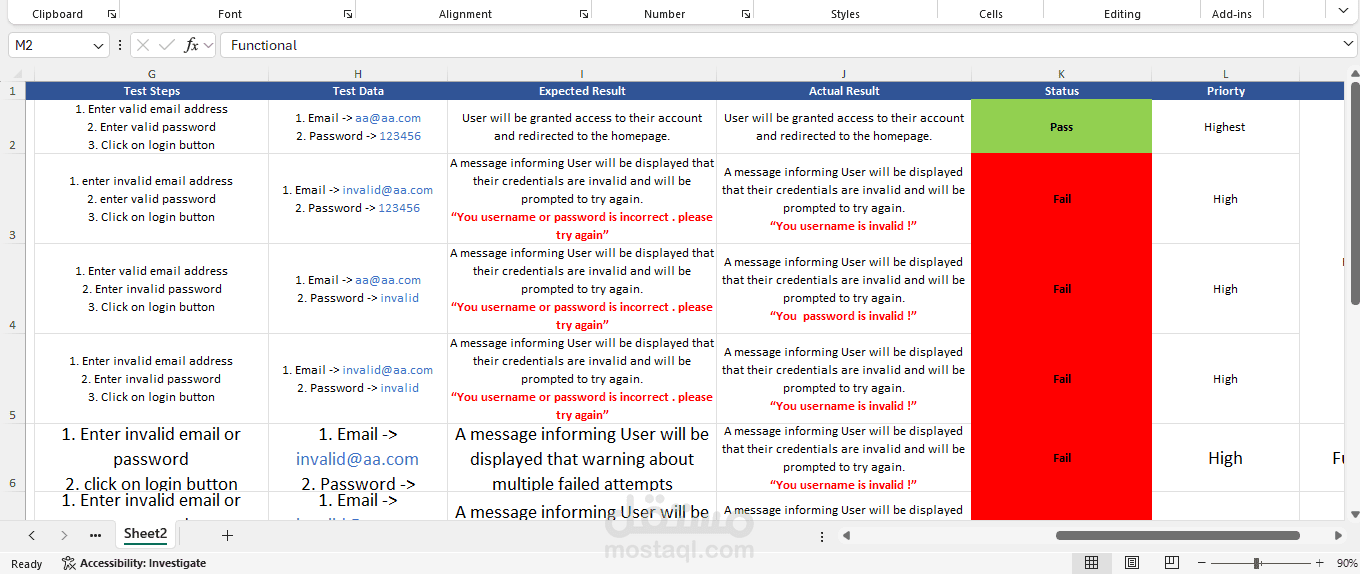Select row 3 header
Viewport: 1360px width, 574px height.
pos(12,198)
